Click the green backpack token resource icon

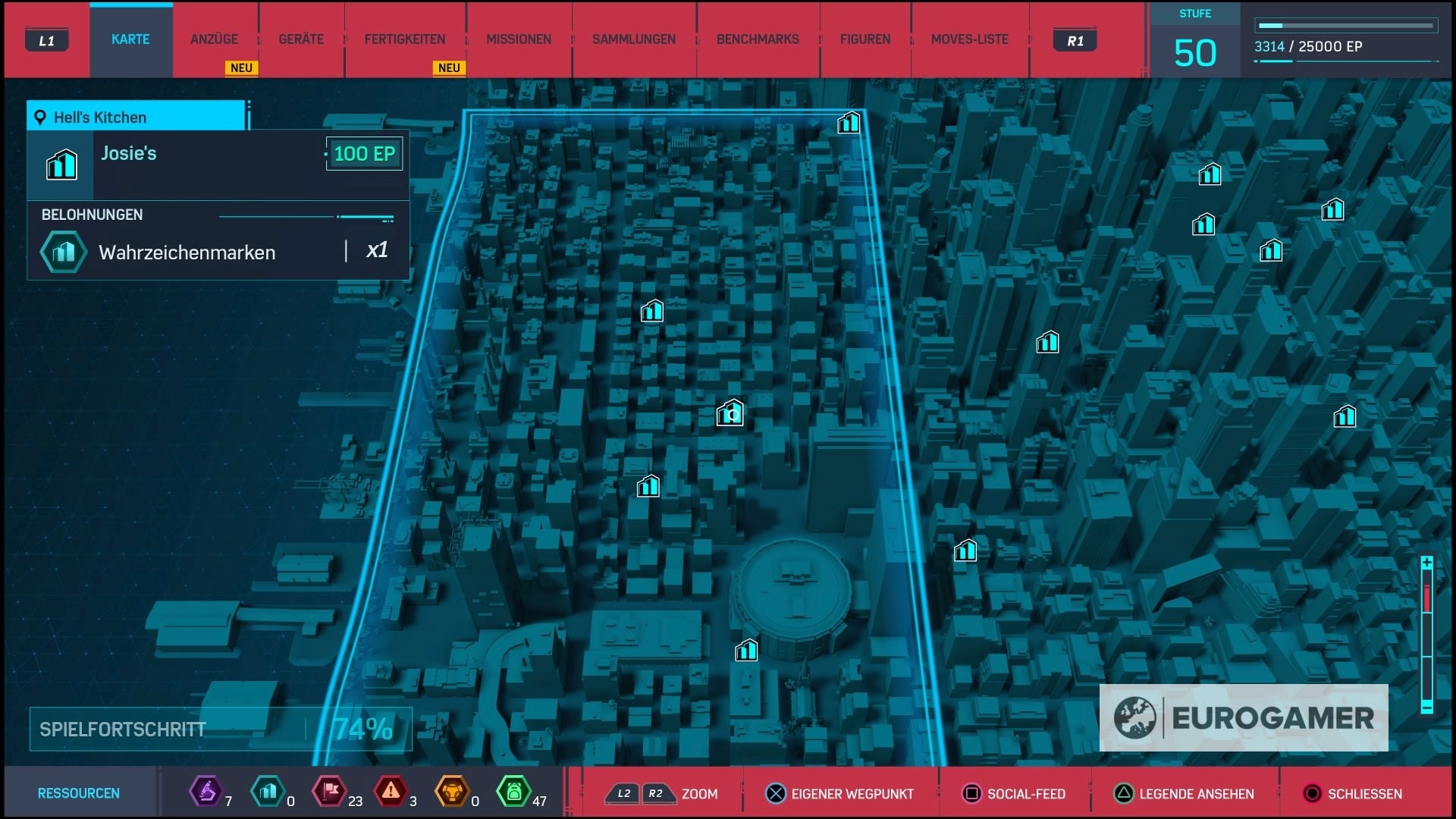pos(513,792)
